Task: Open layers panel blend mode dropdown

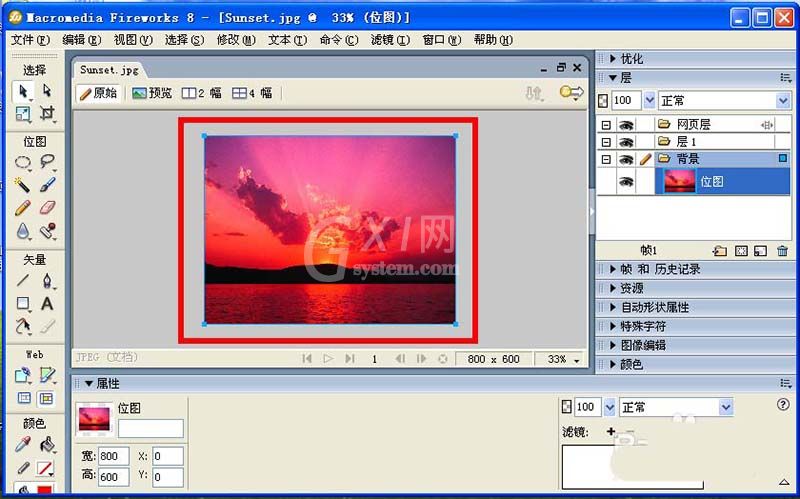Action: click(783, 101)
